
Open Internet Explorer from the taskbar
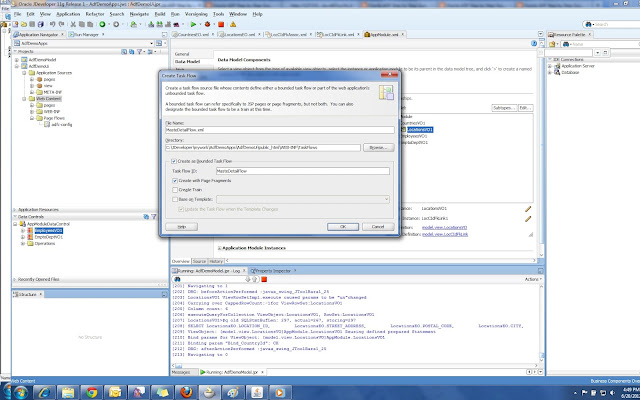click(x=44, y=393)
